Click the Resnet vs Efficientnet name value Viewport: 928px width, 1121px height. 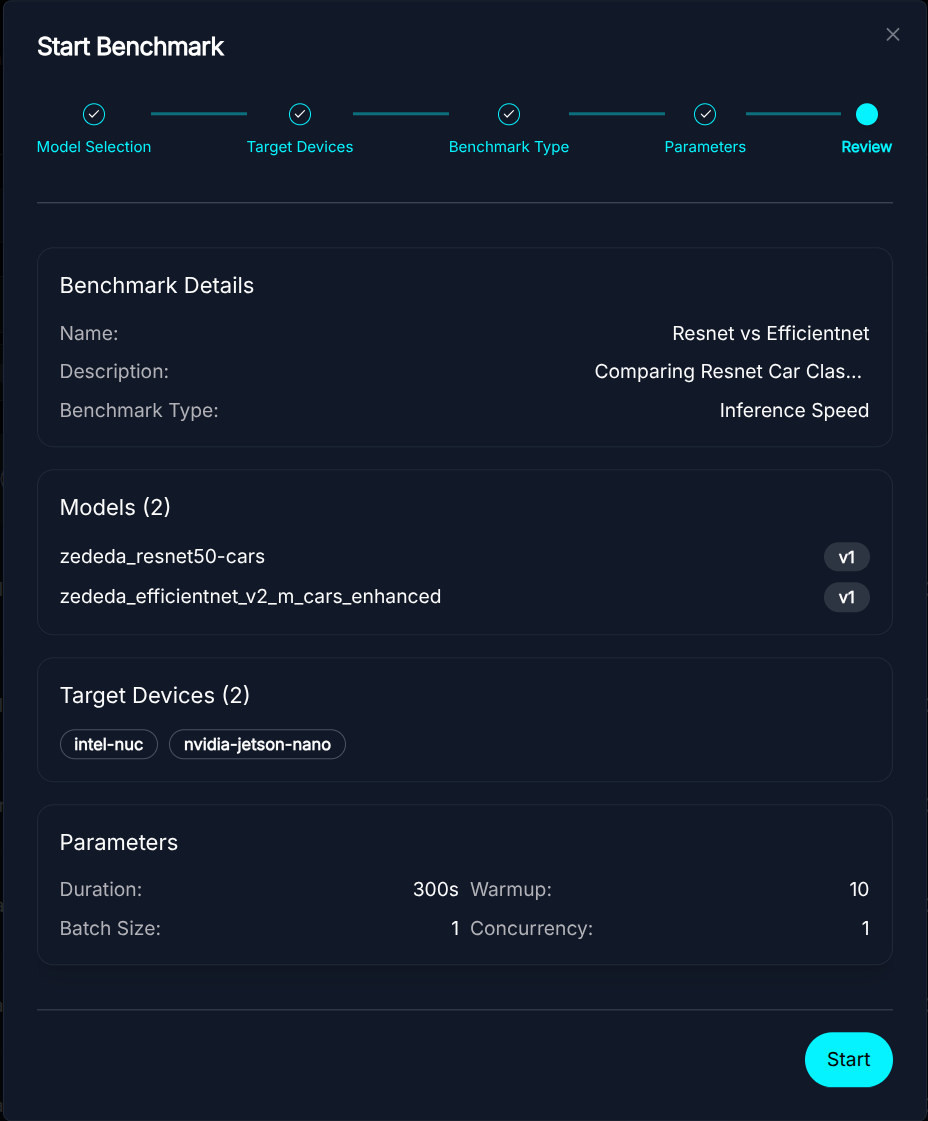tap(770, 333)
